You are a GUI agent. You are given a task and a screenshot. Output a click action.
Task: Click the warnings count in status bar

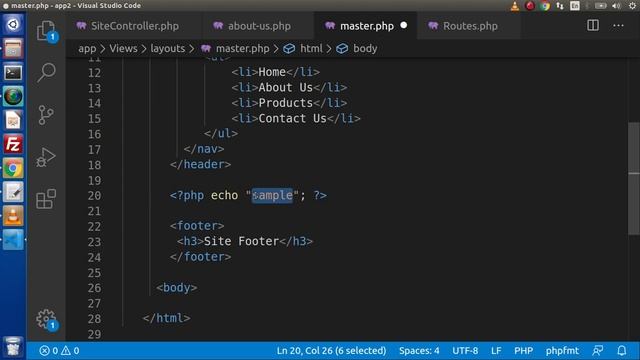tap(70, 351)
